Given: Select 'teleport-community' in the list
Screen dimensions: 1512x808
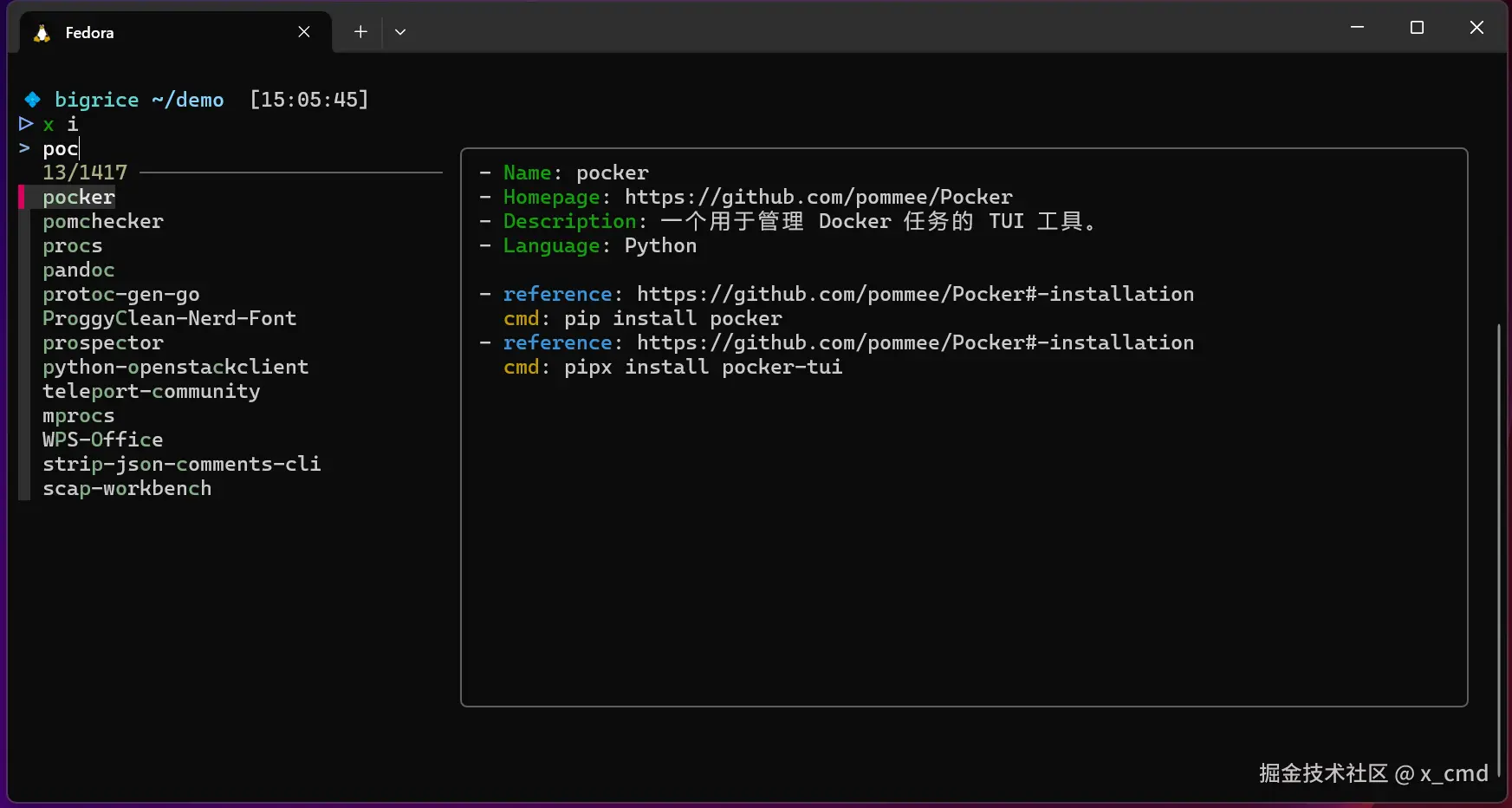Looking at the screenshot, I should click(152, 392).
